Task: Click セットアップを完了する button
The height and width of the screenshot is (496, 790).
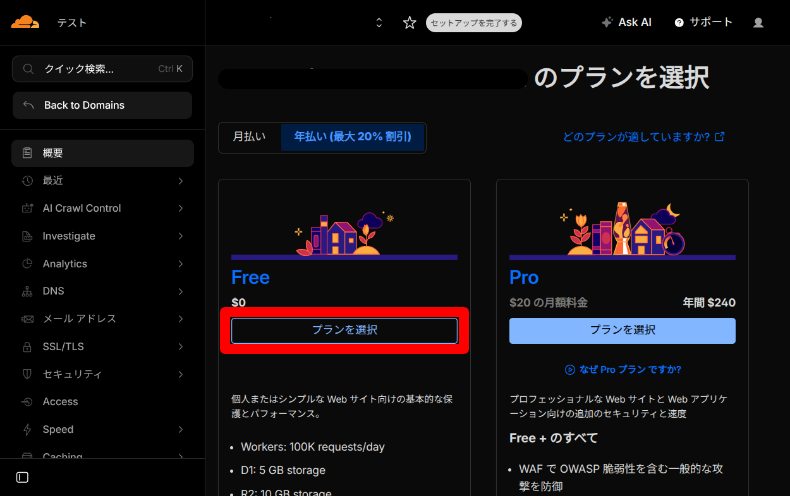Action: pyautogui.click(x=474, y=23)
